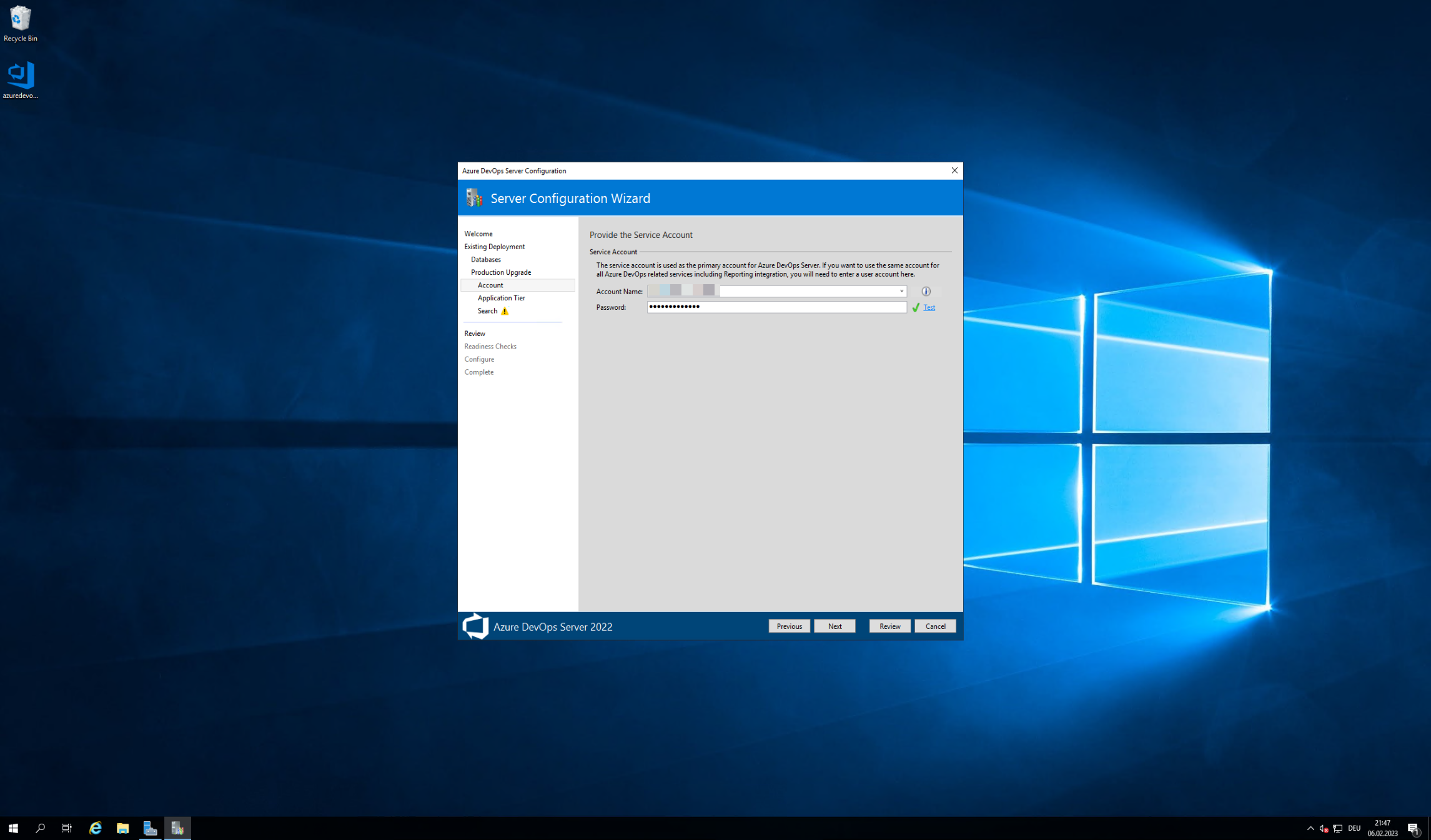The height and width of the screenshot is (840, 1431).
Task: Click the Previous button
Action: pos(789,626)
